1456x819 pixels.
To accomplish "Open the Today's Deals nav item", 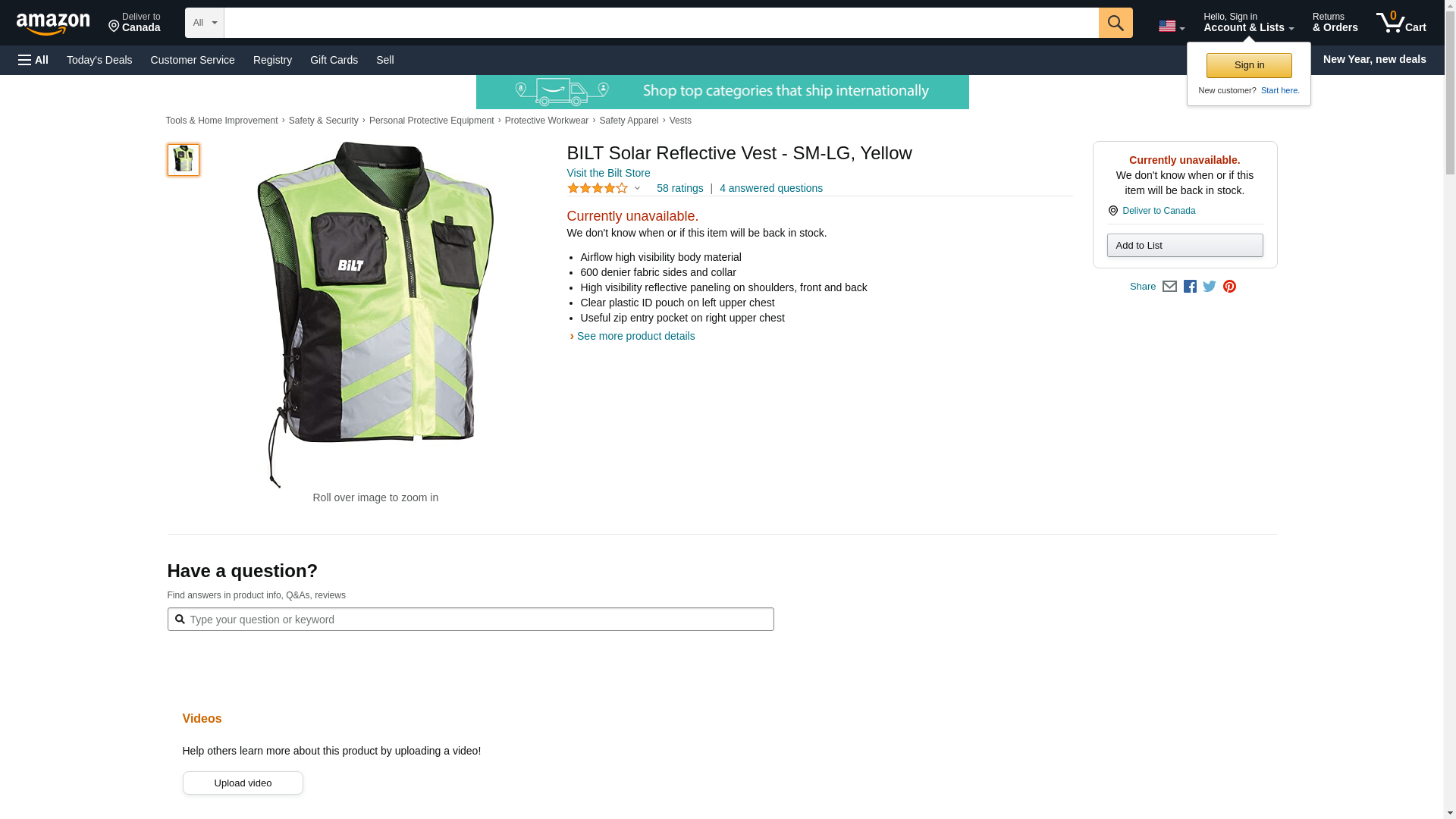I will pos(99,60).
